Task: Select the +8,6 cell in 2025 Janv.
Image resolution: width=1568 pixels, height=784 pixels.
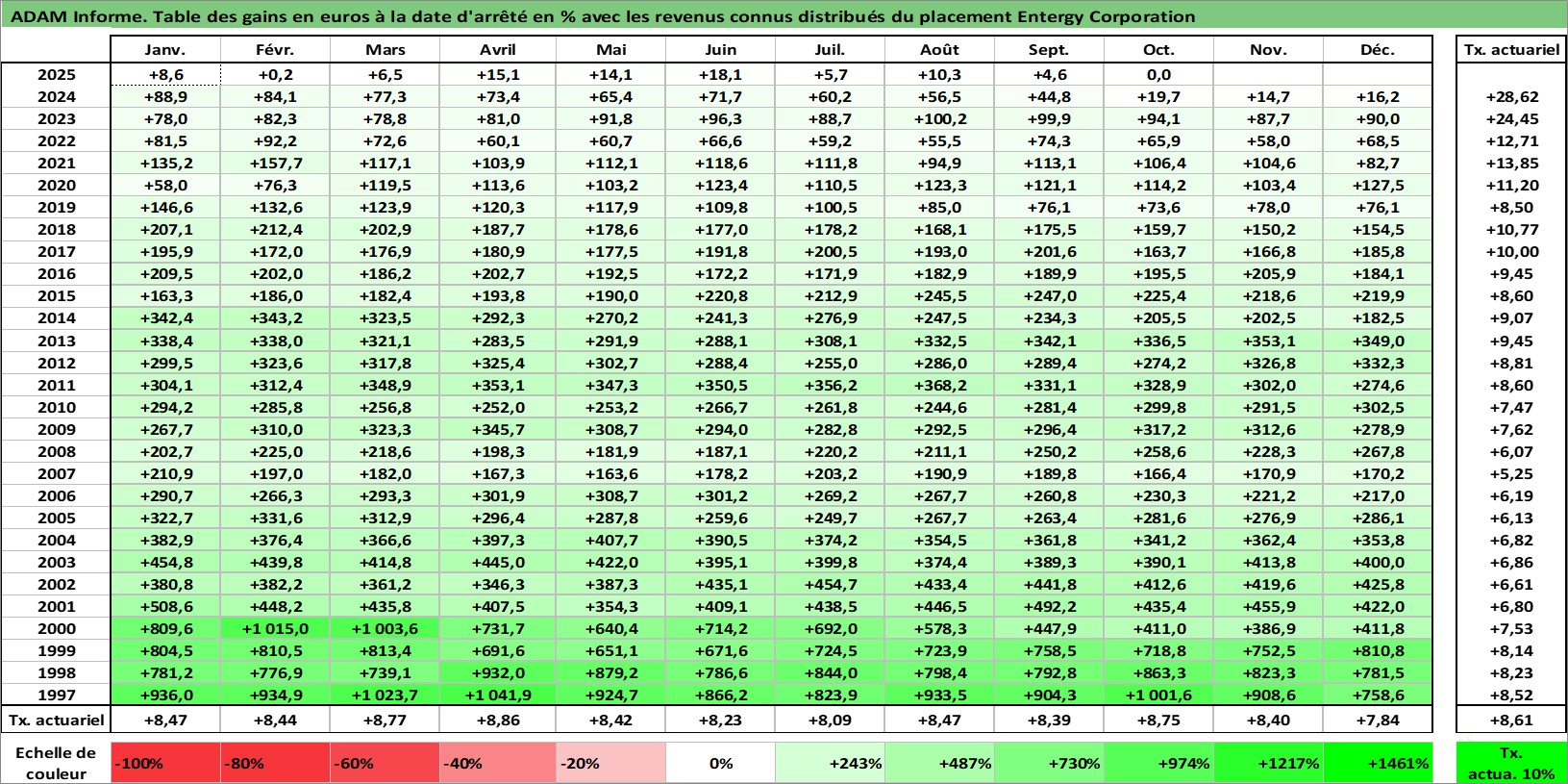Action: (x=165, y=74)
